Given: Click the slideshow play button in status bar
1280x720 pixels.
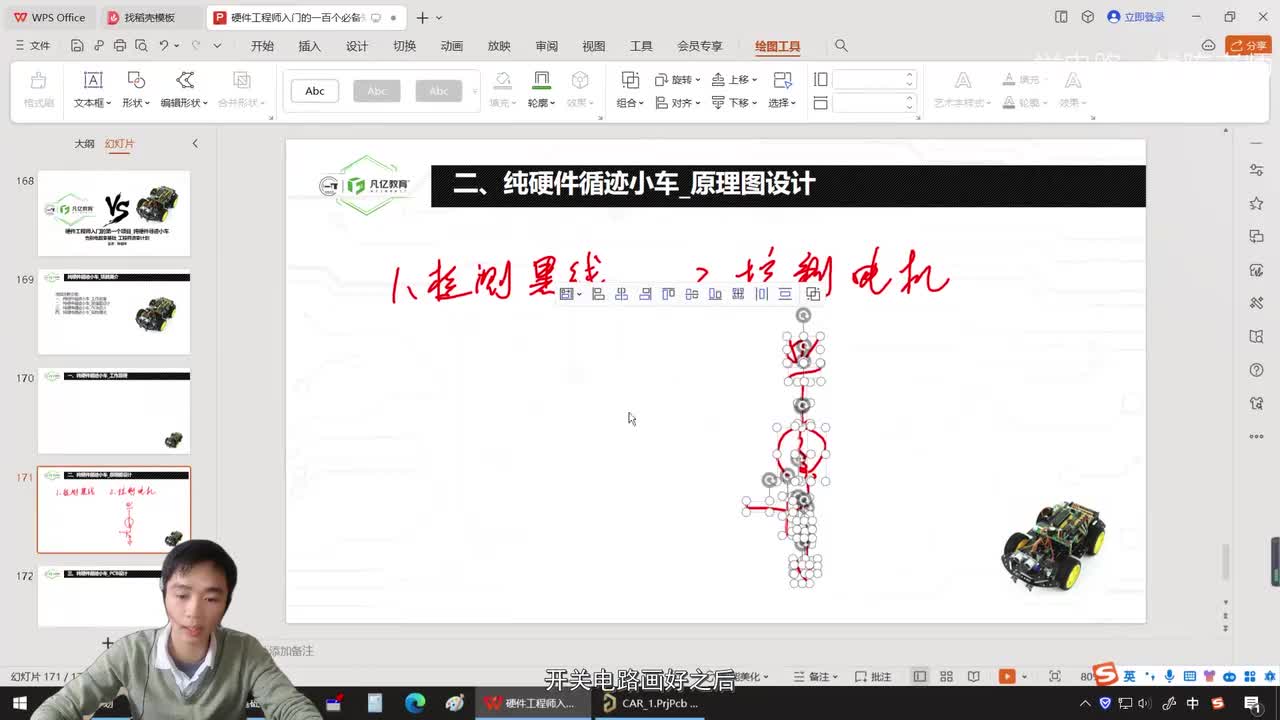Looking at the screenshot, I should tap(1007, 677).
